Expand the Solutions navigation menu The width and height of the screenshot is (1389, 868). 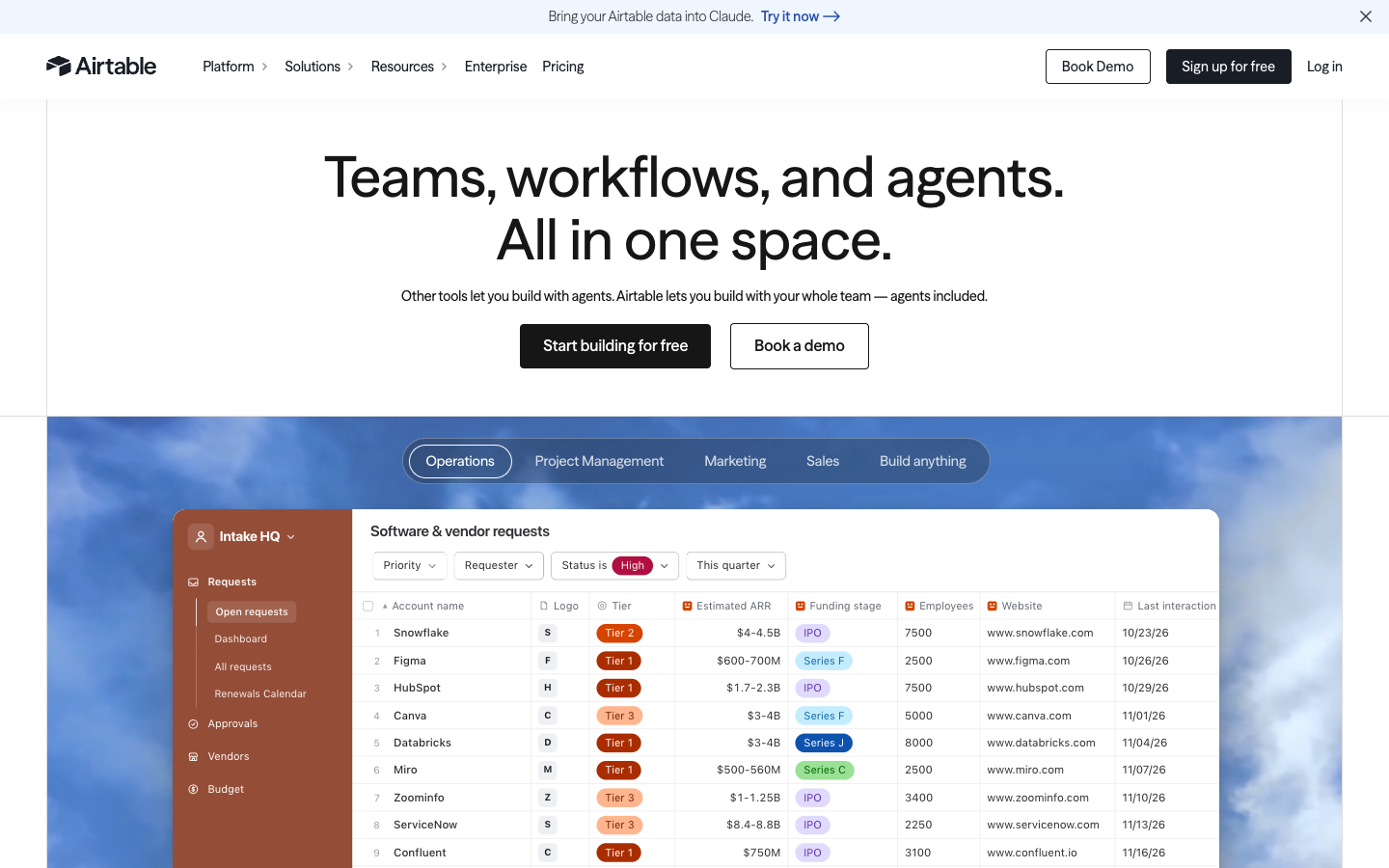pos(319,67)
